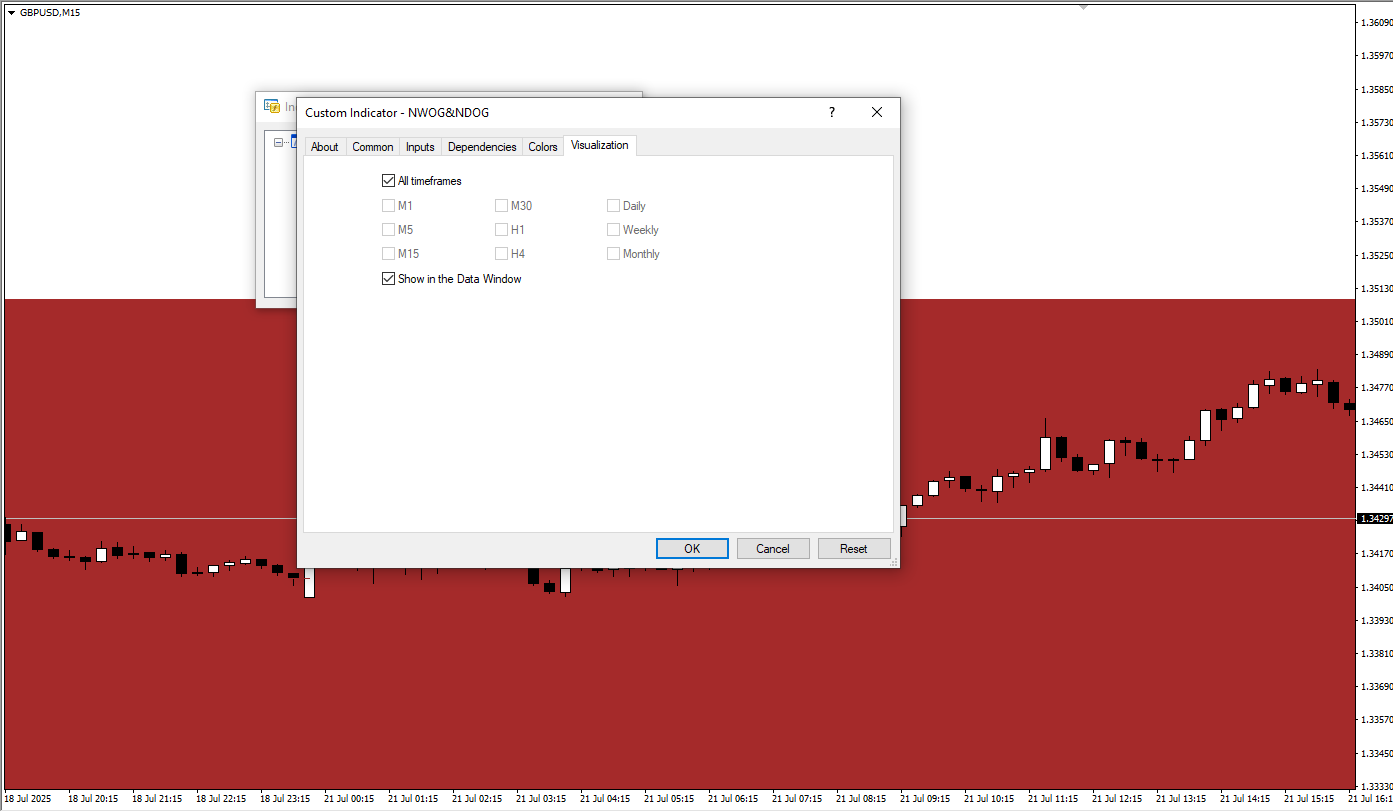Open the Colors tab

click(x=543, y=147)
